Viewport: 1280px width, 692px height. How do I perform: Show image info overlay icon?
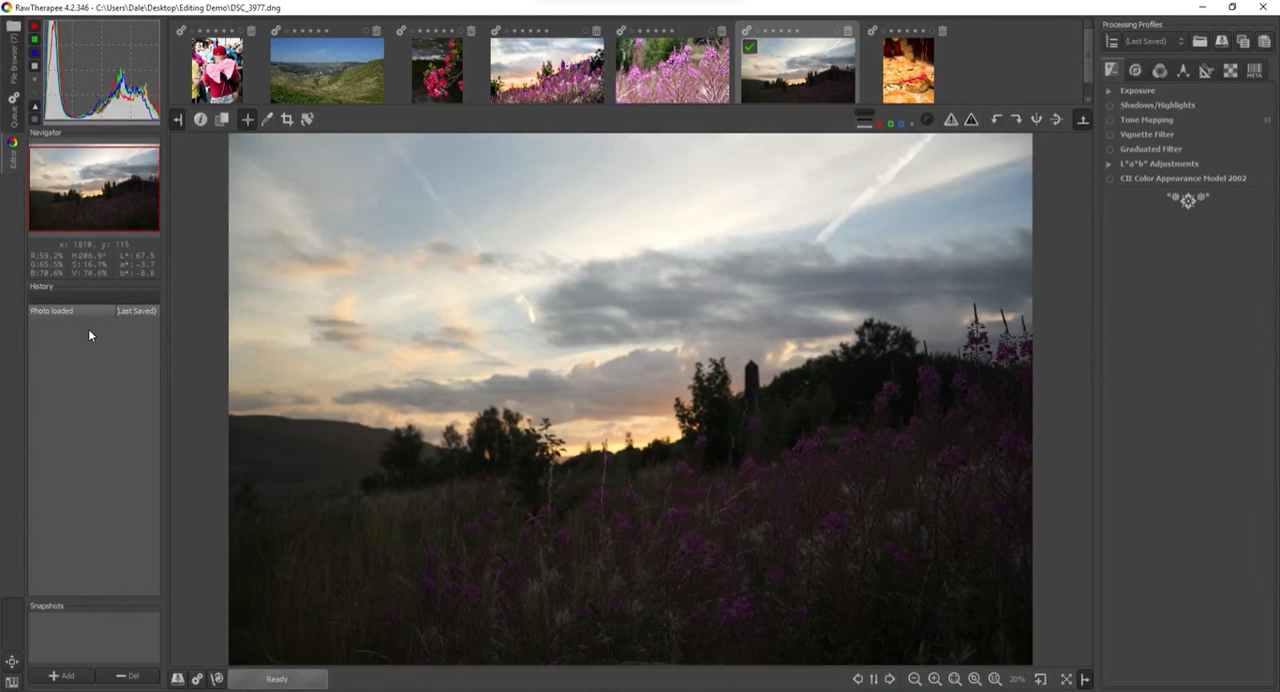click(x=200, y=119)
